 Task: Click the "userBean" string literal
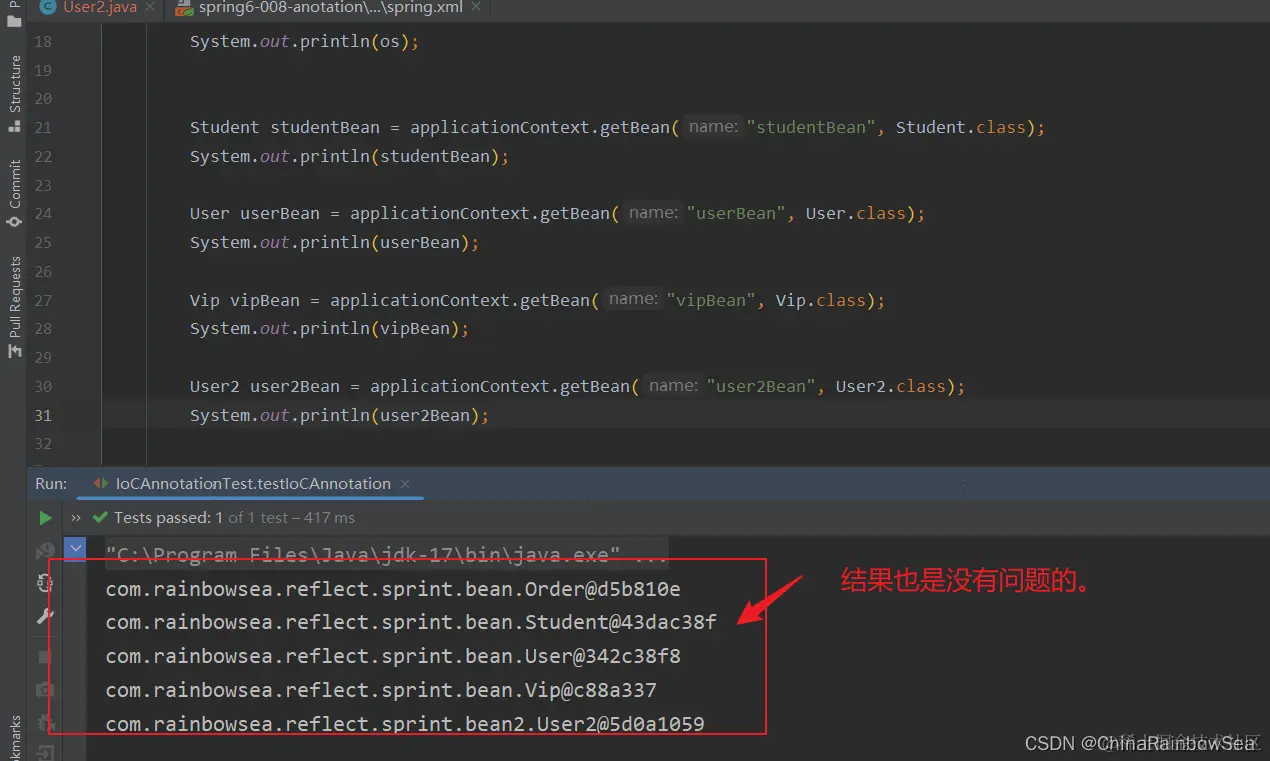point(737,214)
